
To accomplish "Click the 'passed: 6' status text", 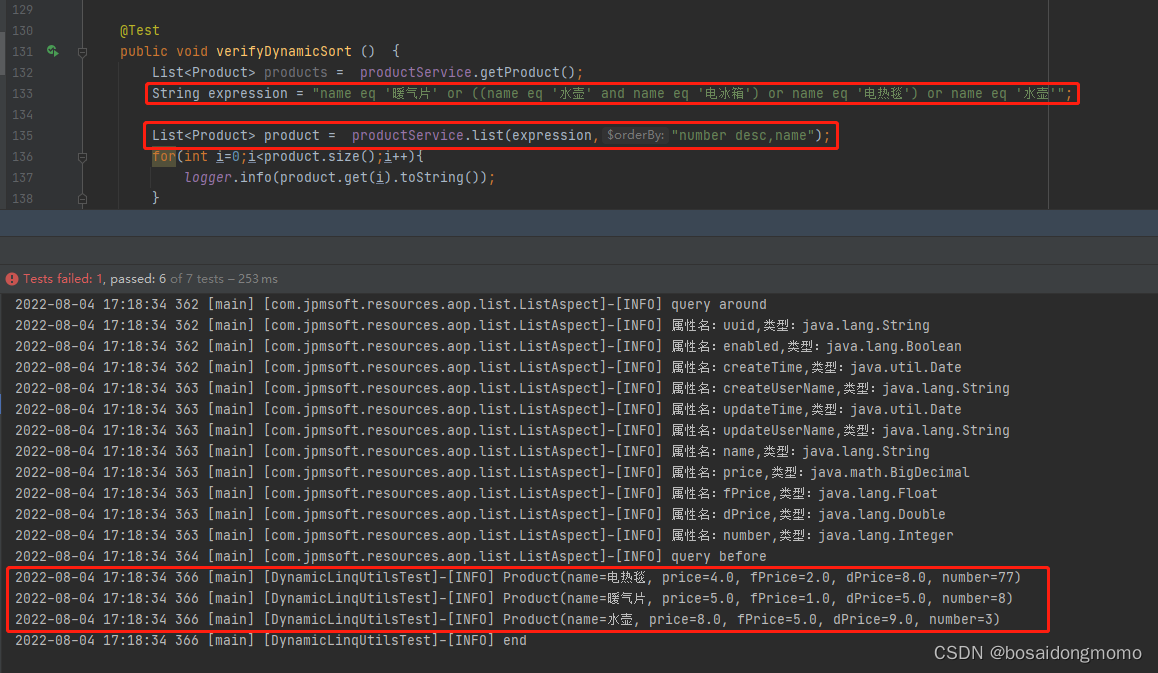I will [138, 279].
